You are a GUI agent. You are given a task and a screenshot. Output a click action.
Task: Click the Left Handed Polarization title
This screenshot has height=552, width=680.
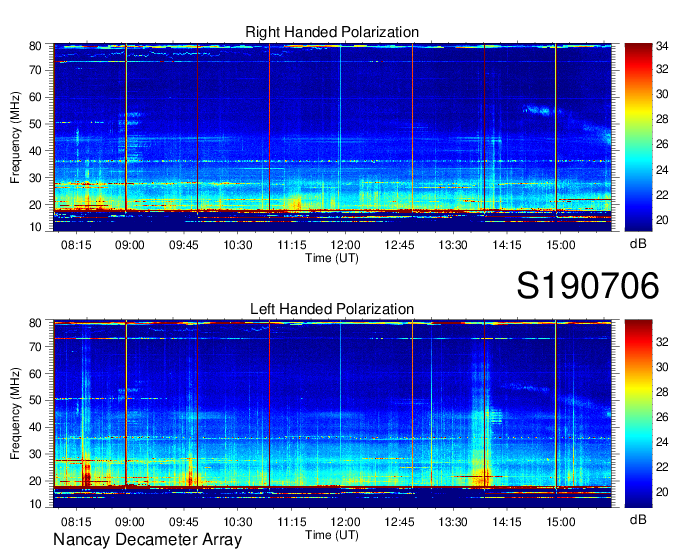point(332,309)
